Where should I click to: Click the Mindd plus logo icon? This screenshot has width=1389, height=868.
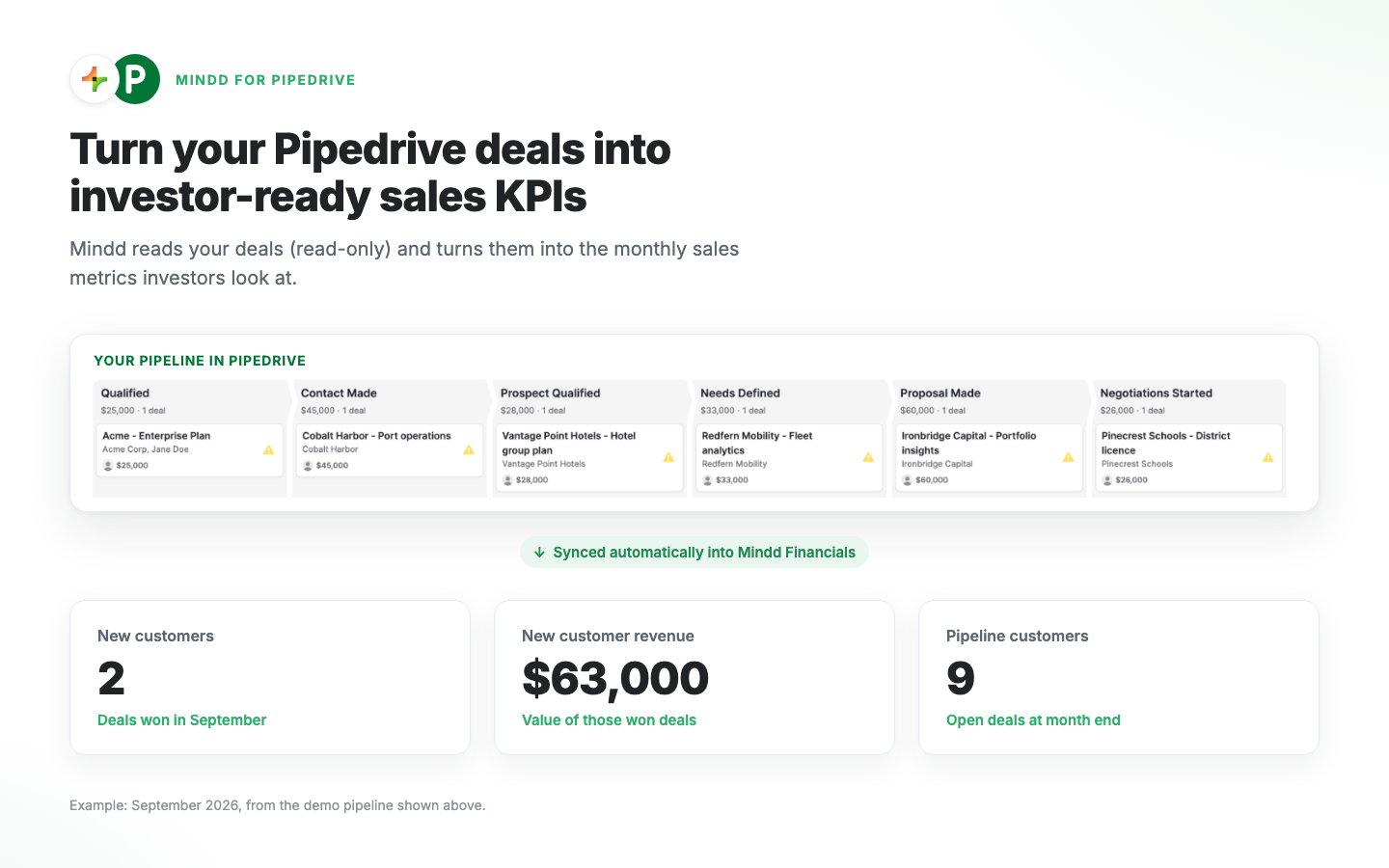[94, 79]
